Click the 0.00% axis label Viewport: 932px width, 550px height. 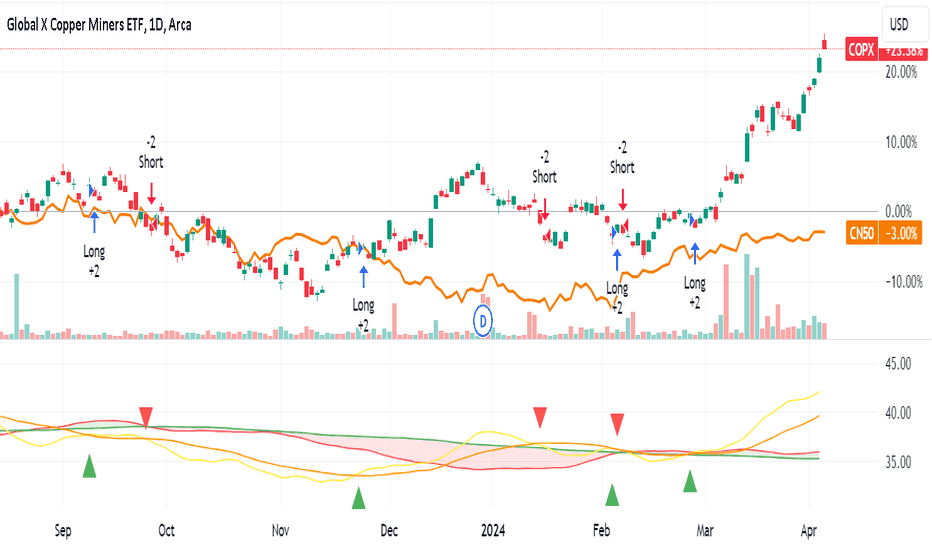(898, 211)
